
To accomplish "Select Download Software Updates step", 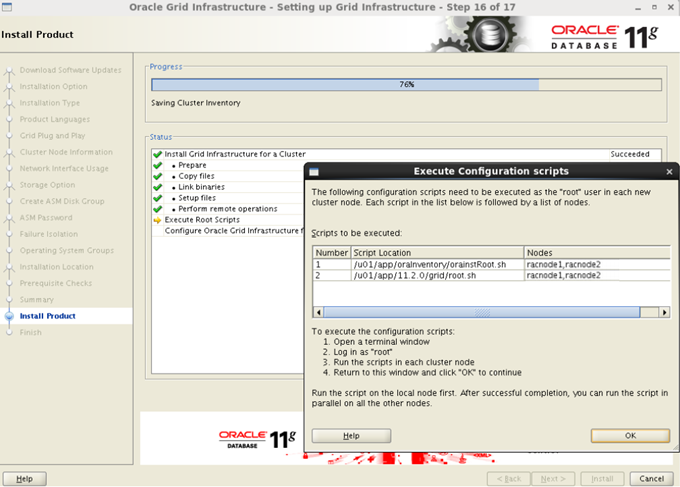I will [70, 70].
